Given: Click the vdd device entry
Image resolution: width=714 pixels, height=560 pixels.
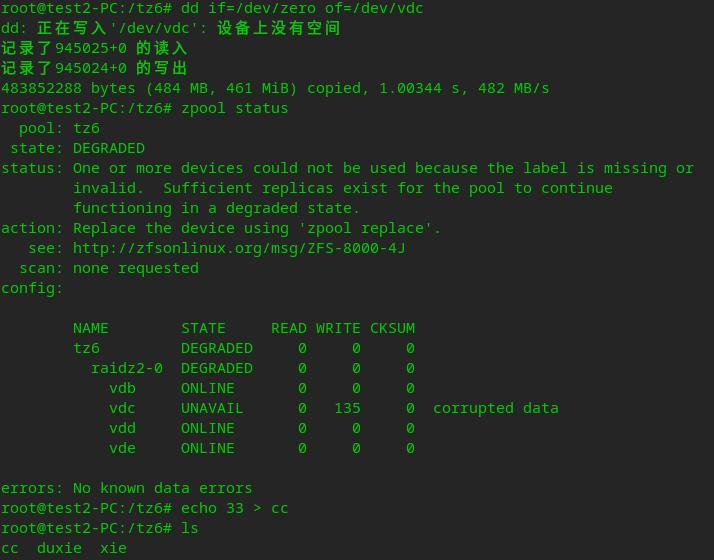Looking at the screenshot, I should (x=122, y=428).
